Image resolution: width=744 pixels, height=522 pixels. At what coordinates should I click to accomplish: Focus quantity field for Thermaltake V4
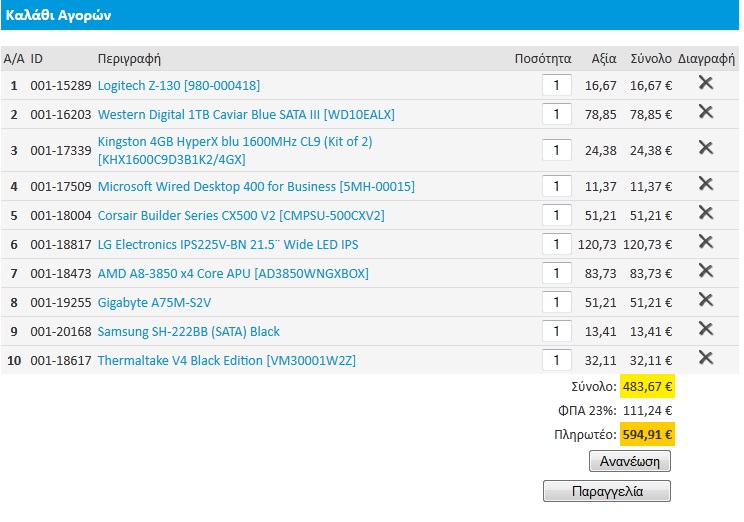557,360
